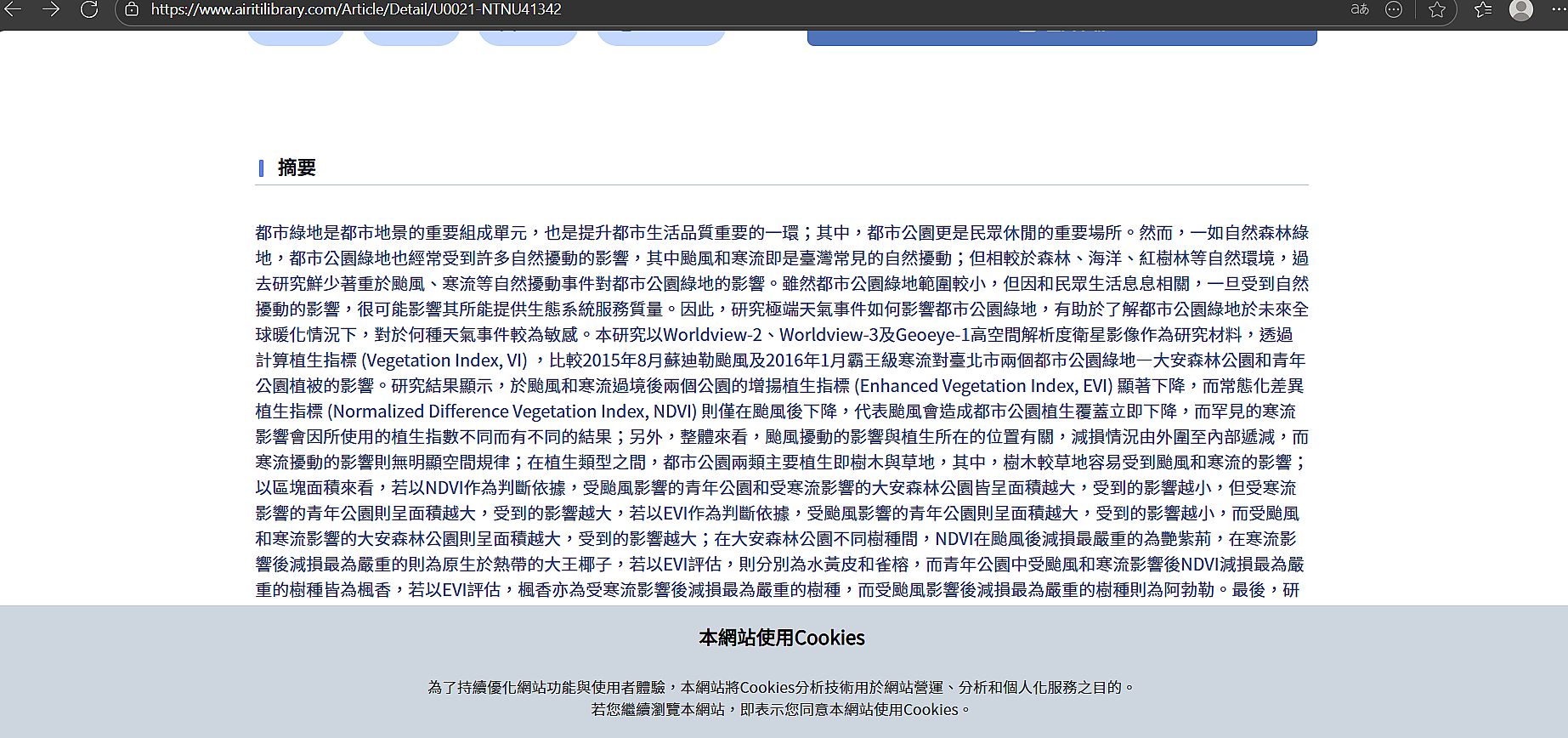Screen dimensions: 1568x738
Task: Click the 摘要 section heading
Action: click(297, 167)
